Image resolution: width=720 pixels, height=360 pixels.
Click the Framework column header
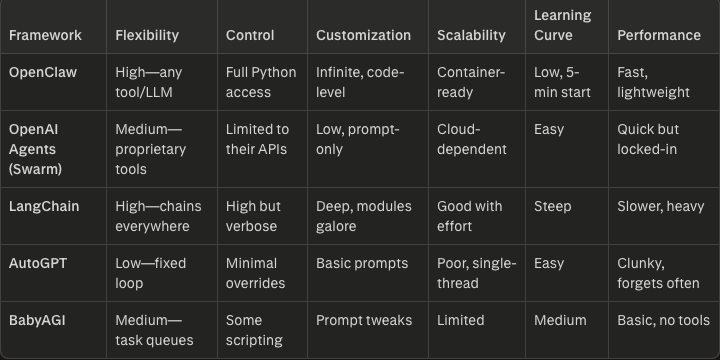[45, 35]
